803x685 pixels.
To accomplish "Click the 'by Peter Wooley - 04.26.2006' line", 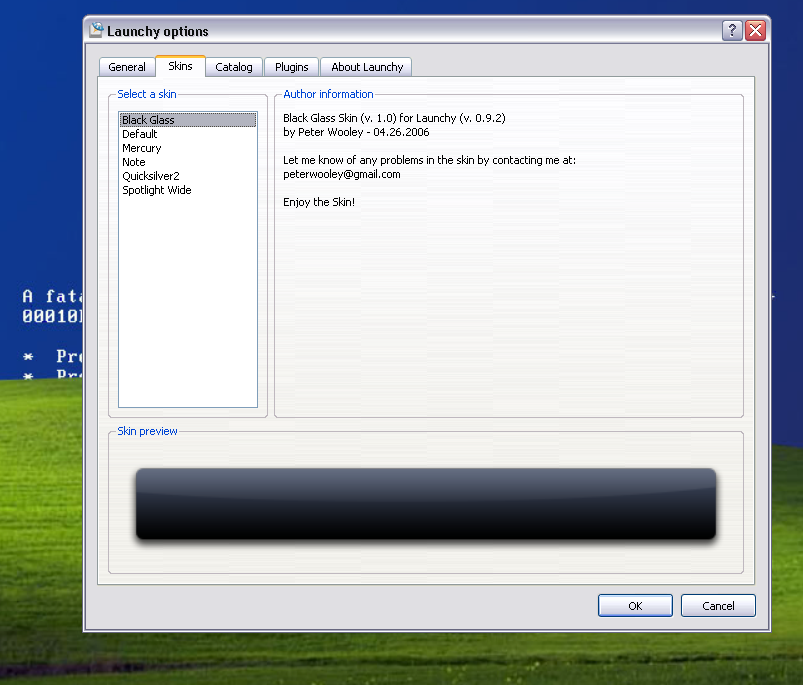I will 356,132.
